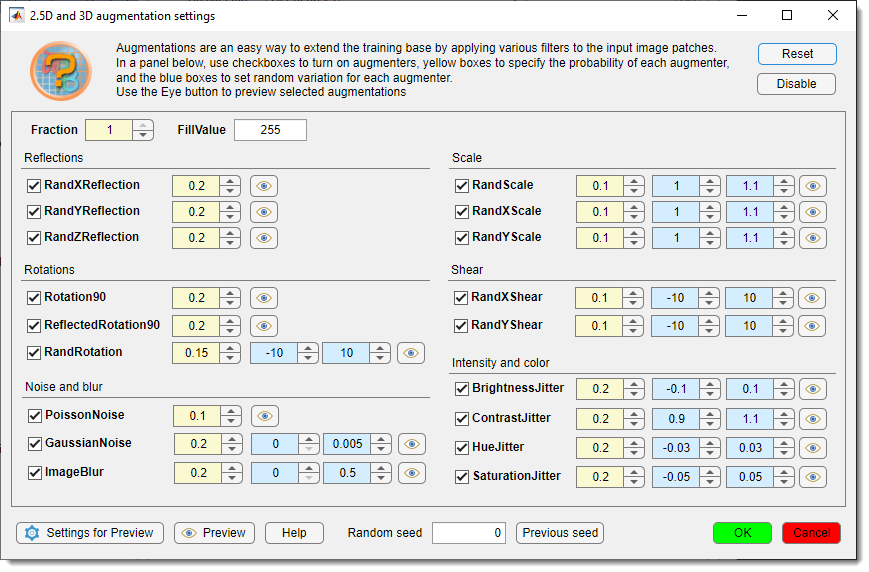869x572 pixels.
Task: Click eye preview icon for Rotation90
Action: click(263, 298)
